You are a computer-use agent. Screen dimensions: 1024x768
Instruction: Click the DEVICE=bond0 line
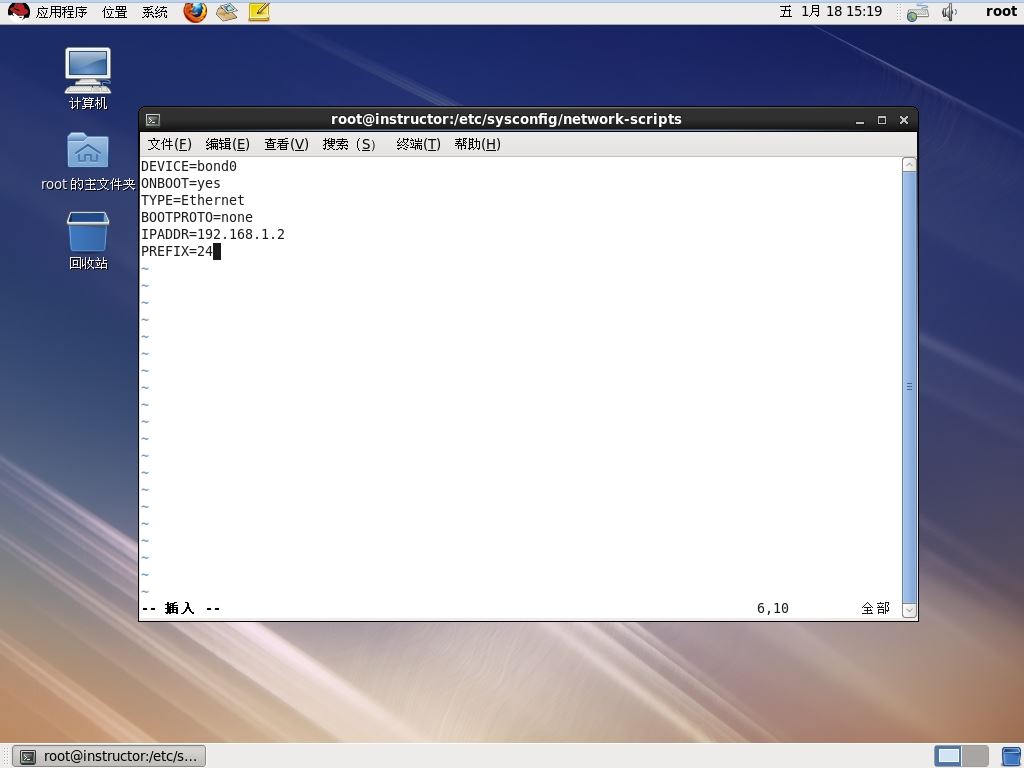[x=189, y=167]
